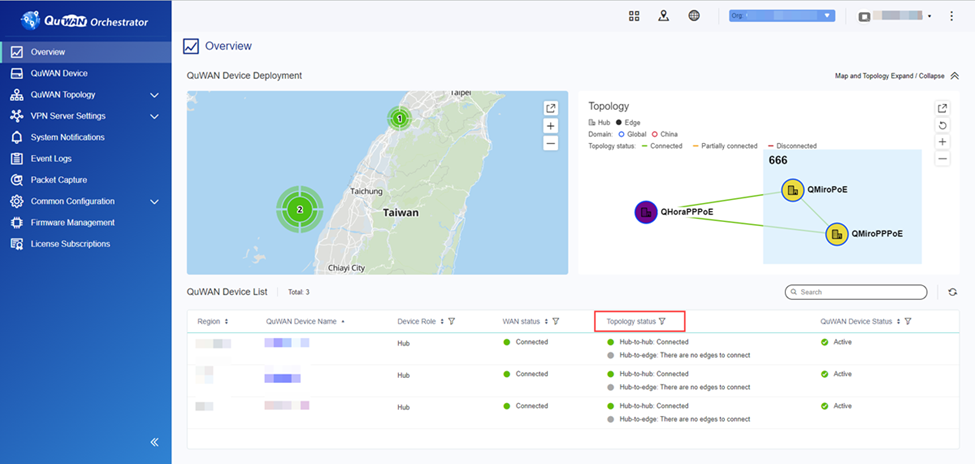Expand VPN Server Settings chevron

pos(155,116)
